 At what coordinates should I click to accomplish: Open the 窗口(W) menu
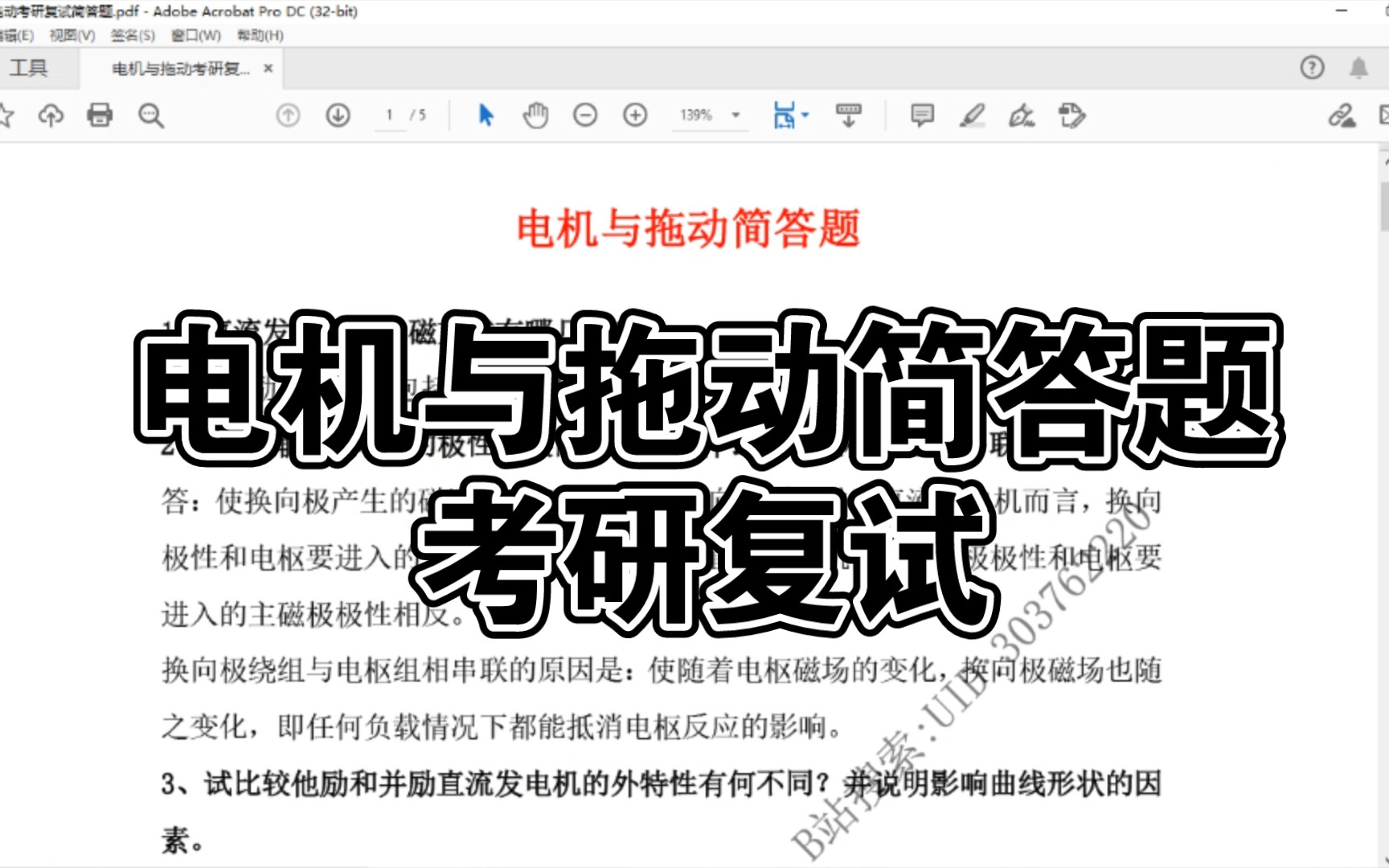tap(195, 35)
